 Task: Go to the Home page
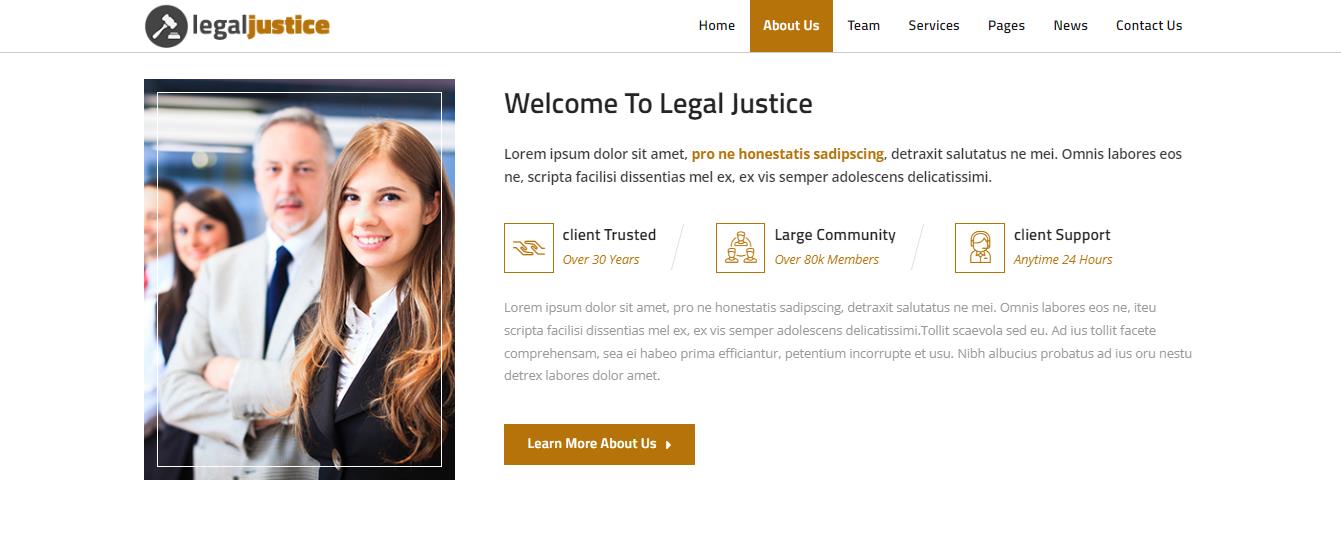click(x=716, y=26)
